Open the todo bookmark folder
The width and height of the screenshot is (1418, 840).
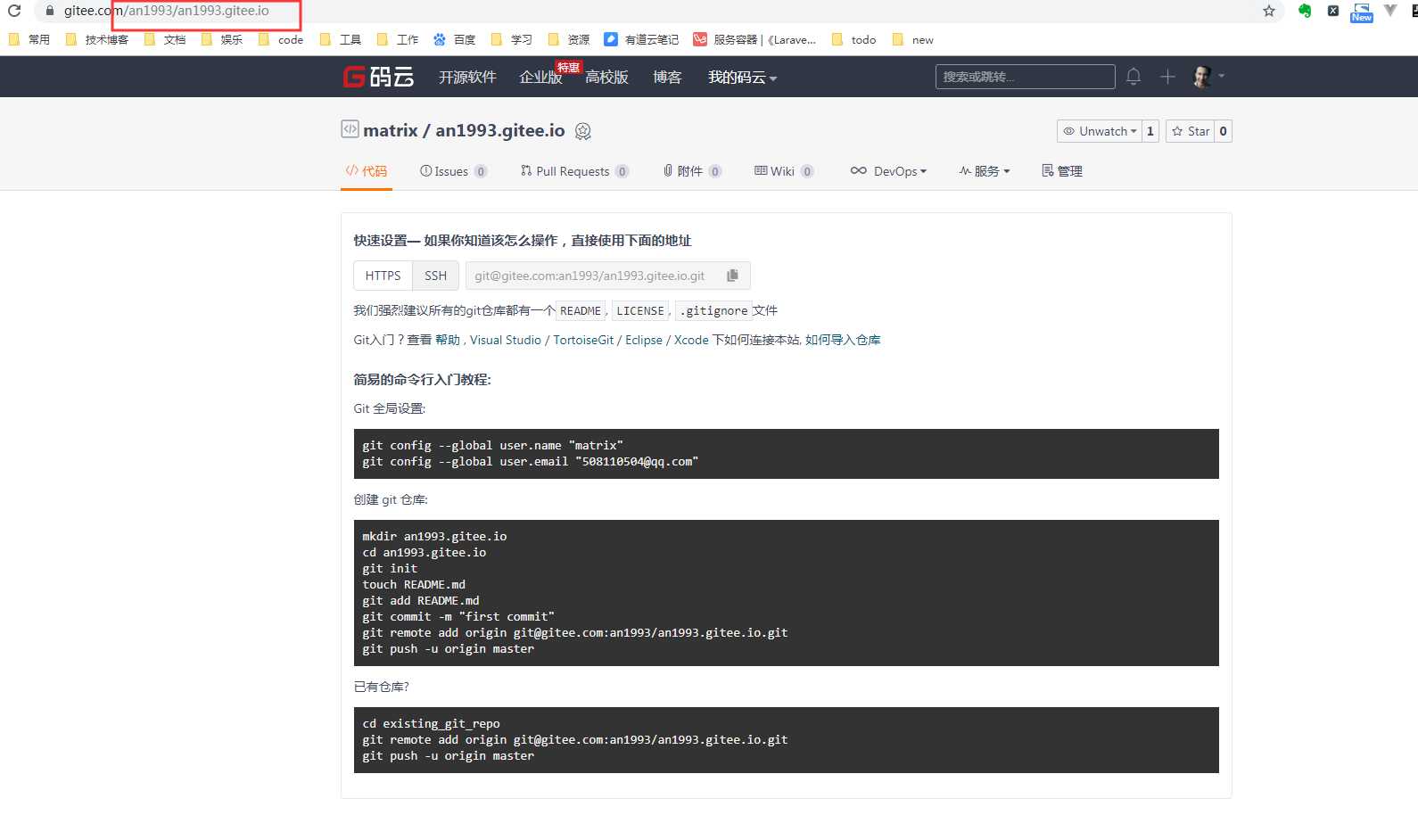854,39
